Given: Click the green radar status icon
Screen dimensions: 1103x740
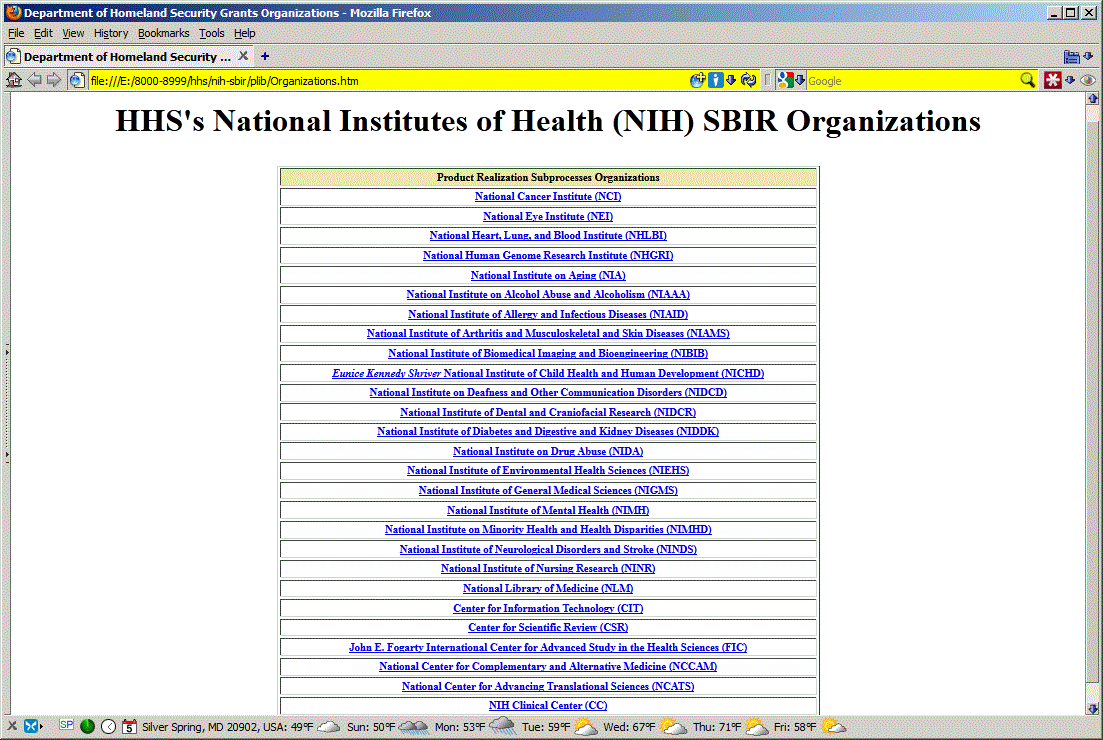Looking at the screenshot, I should 87,726.
